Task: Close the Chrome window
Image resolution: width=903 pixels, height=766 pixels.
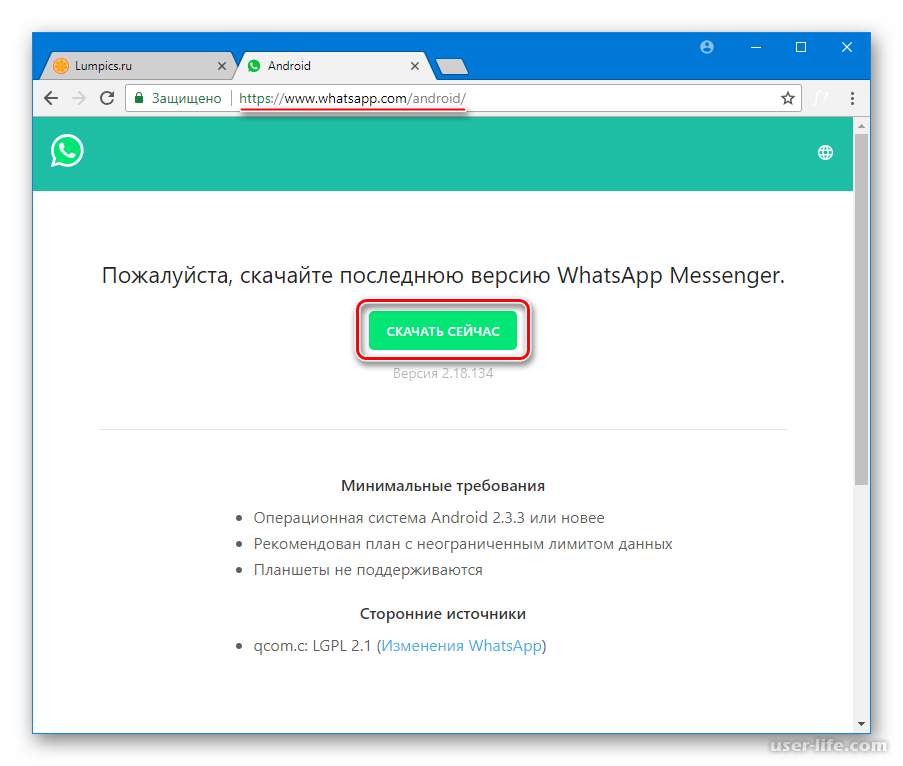Action: point(847,47)
